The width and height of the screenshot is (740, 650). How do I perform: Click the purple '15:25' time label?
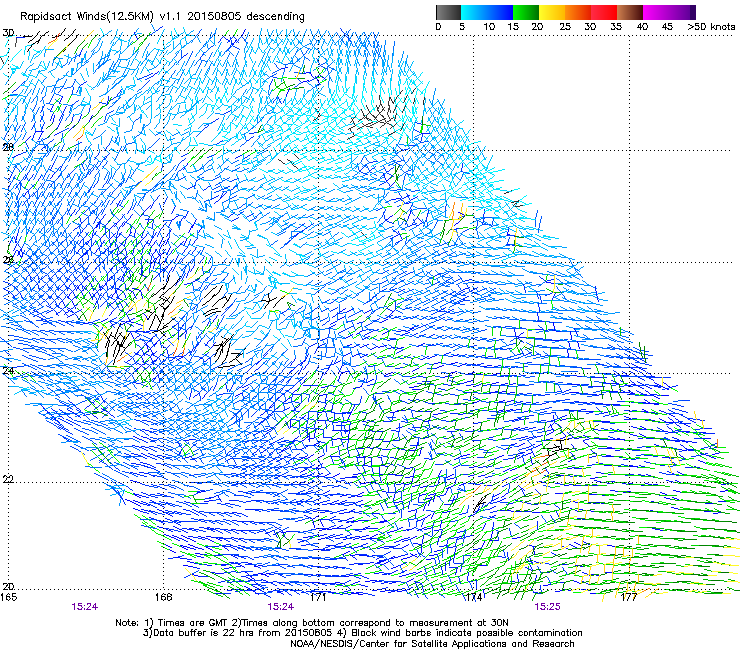coord(547,607)
